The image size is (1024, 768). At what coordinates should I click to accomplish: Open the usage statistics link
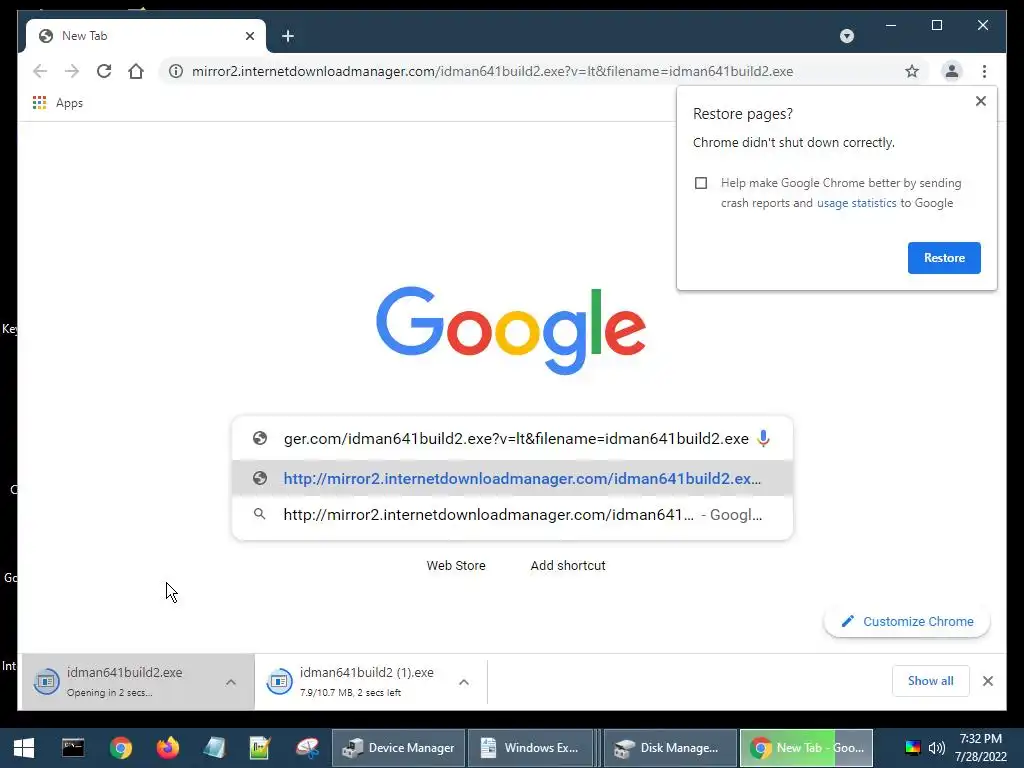pyautogui.click(x=856, y=203)
